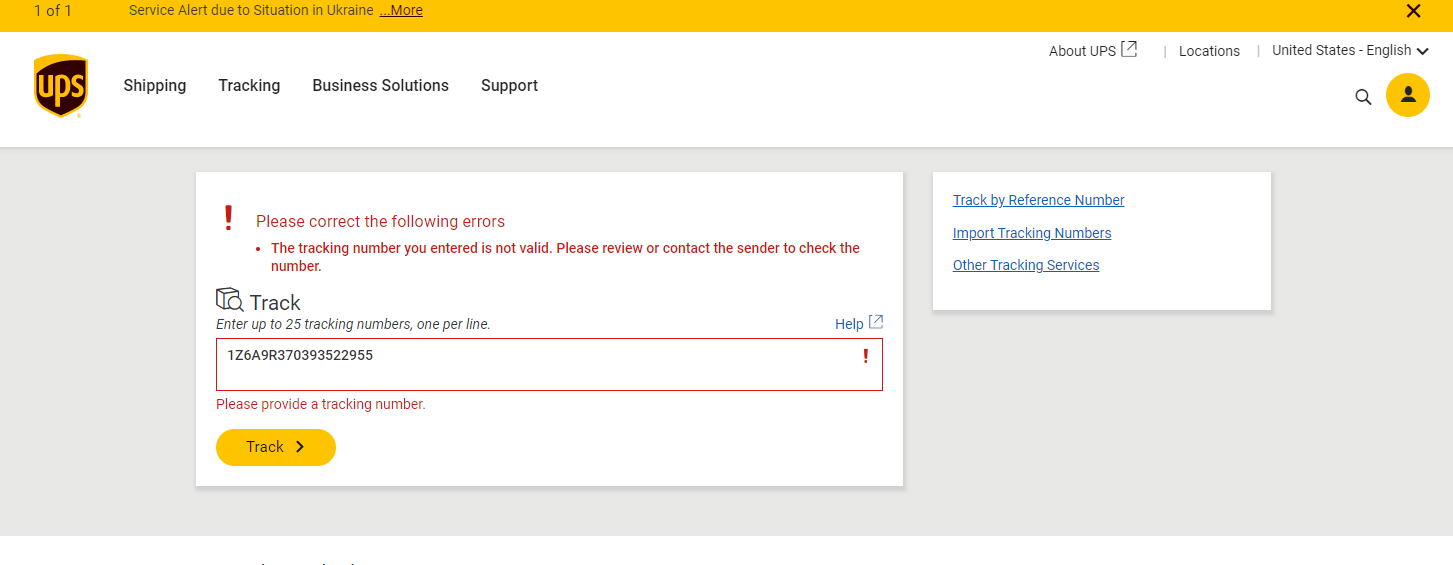
Task: Open the user account profile icon
Action: tap(1407, 95)
